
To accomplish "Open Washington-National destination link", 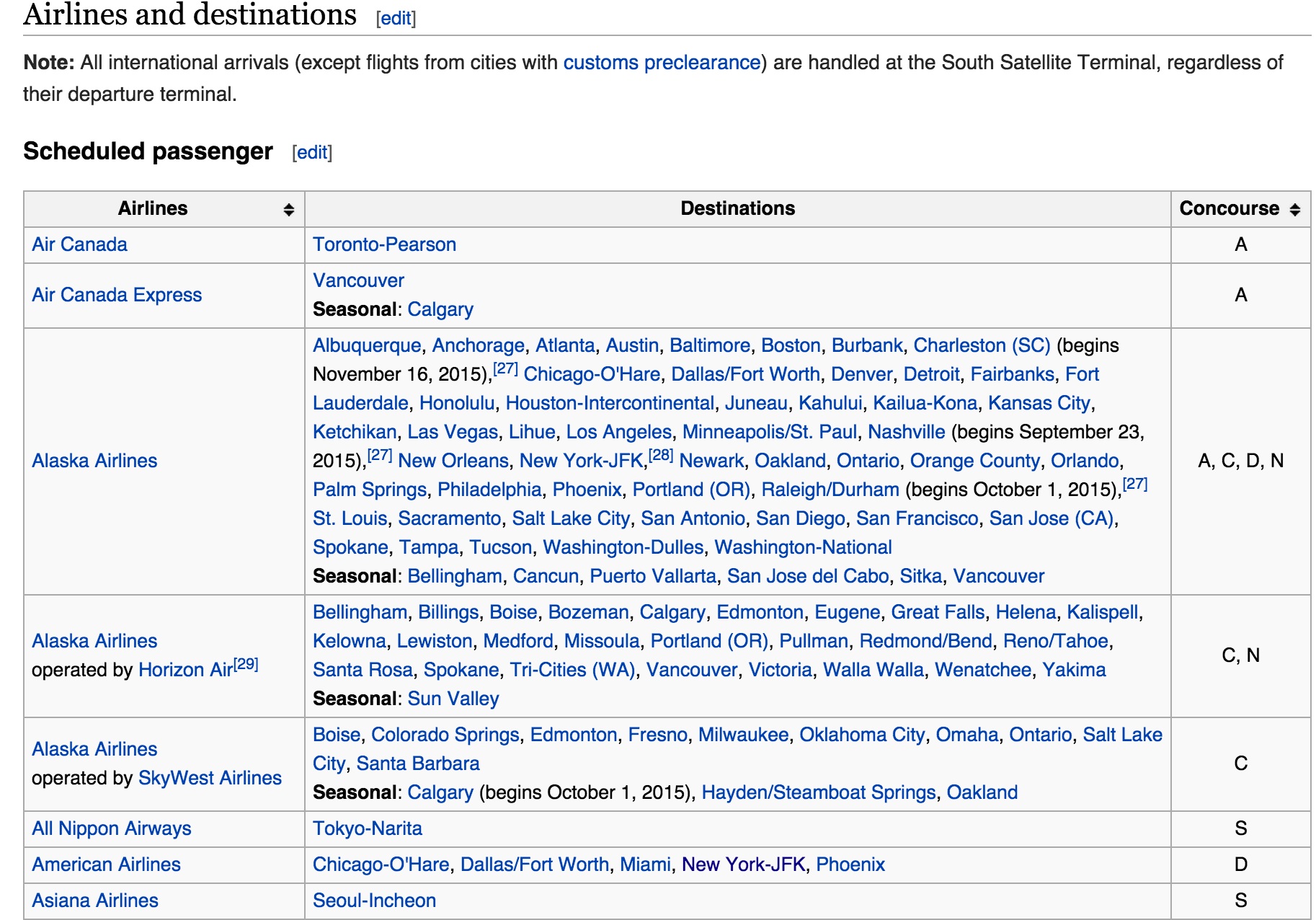I will tap(803, 547).
